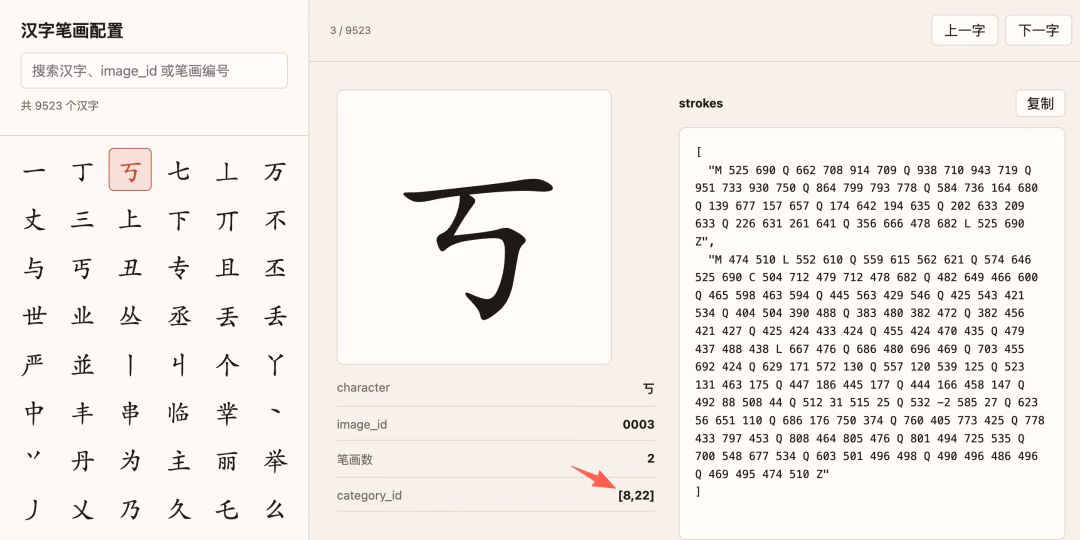Select character 丰 in the grid
The height and width of the screenshot is (540, 1080).
click(x=82, y=413)
